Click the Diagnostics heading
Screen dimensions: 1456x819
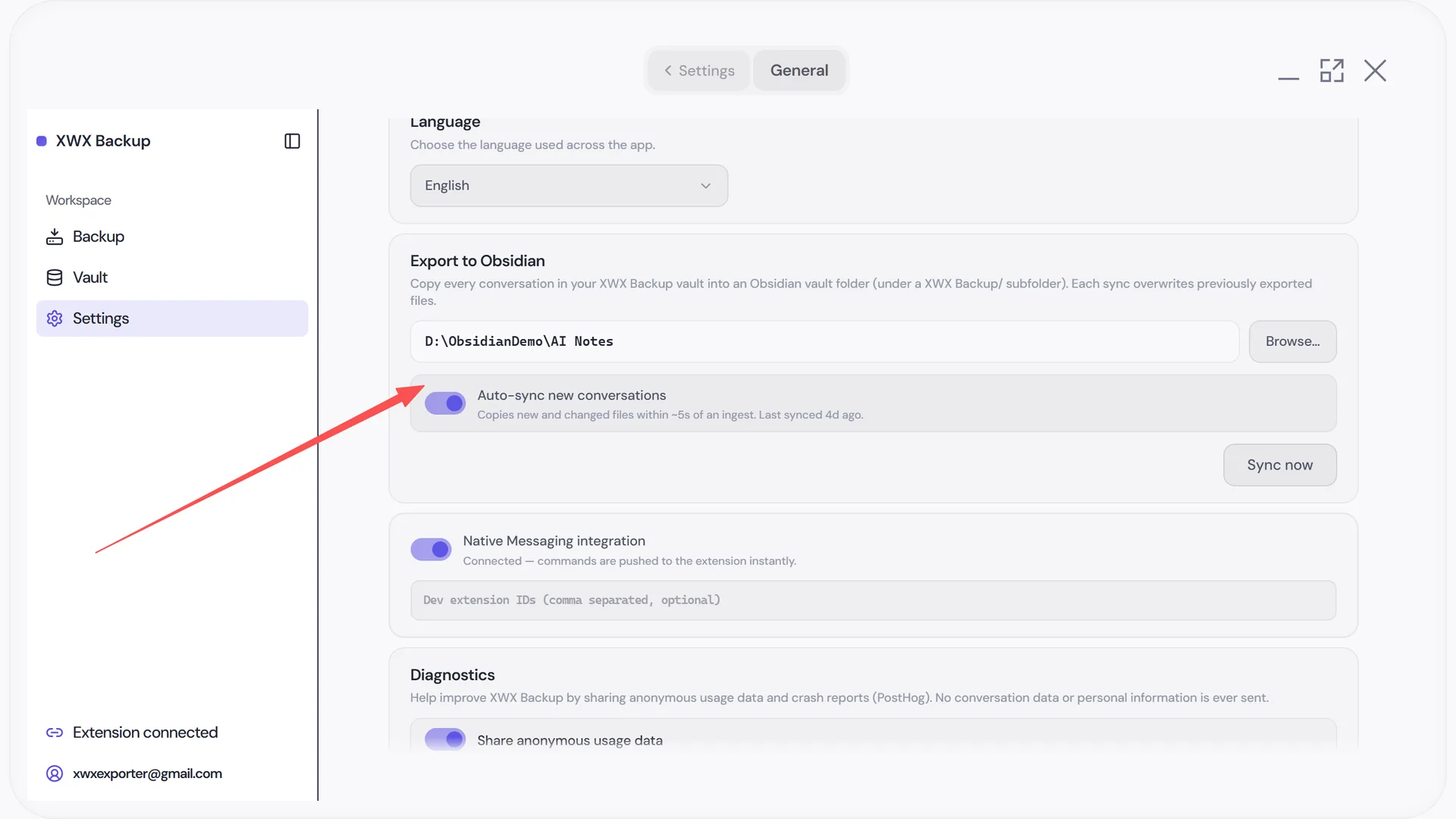click(452, 675)
